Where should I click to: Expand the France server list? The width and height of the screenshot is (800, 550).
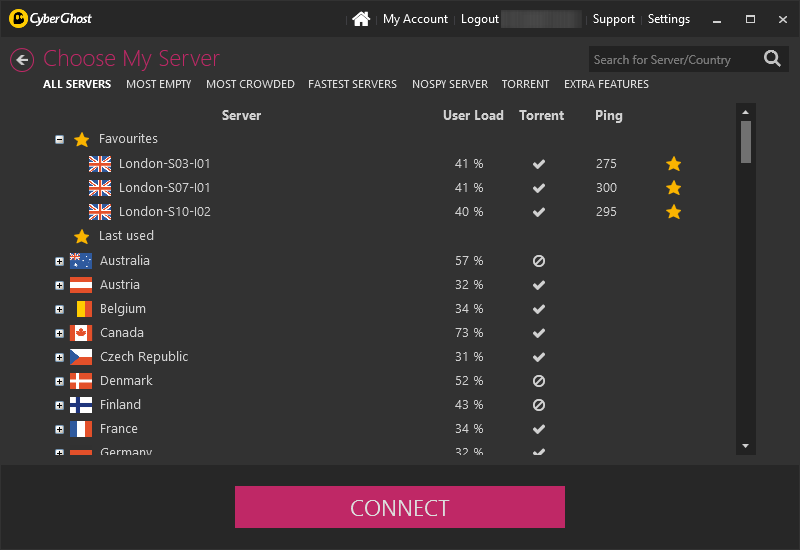(60, 429)
